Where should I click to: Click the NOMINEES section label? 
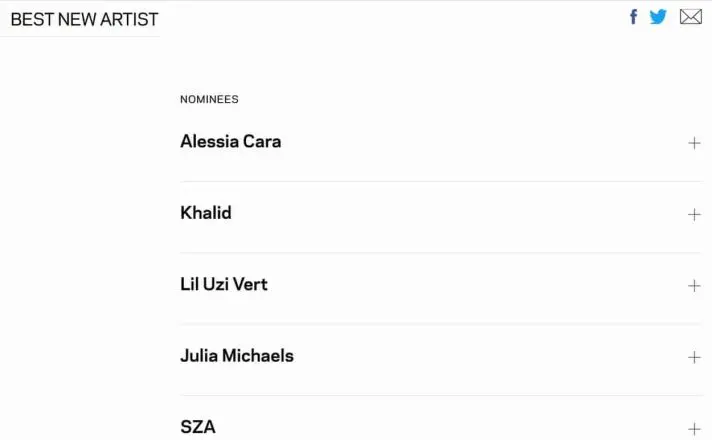(x=209, y=99)
